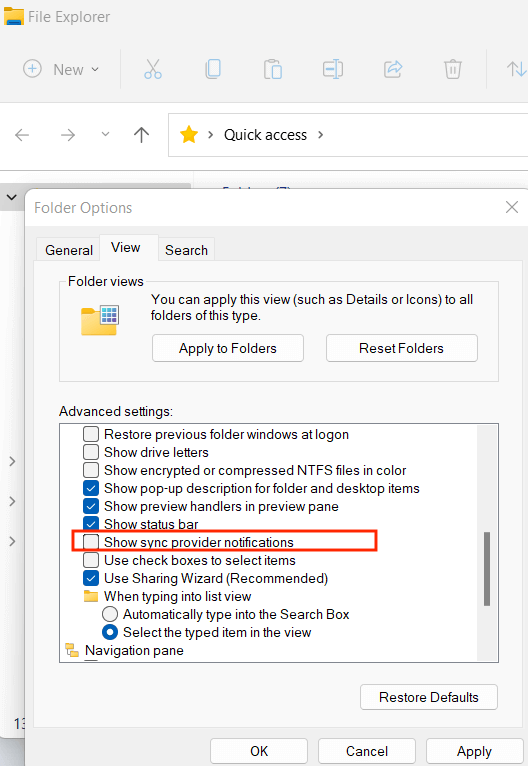Uncheck Show status bar option
Screen dimensions: 528x766
[91, 524]
